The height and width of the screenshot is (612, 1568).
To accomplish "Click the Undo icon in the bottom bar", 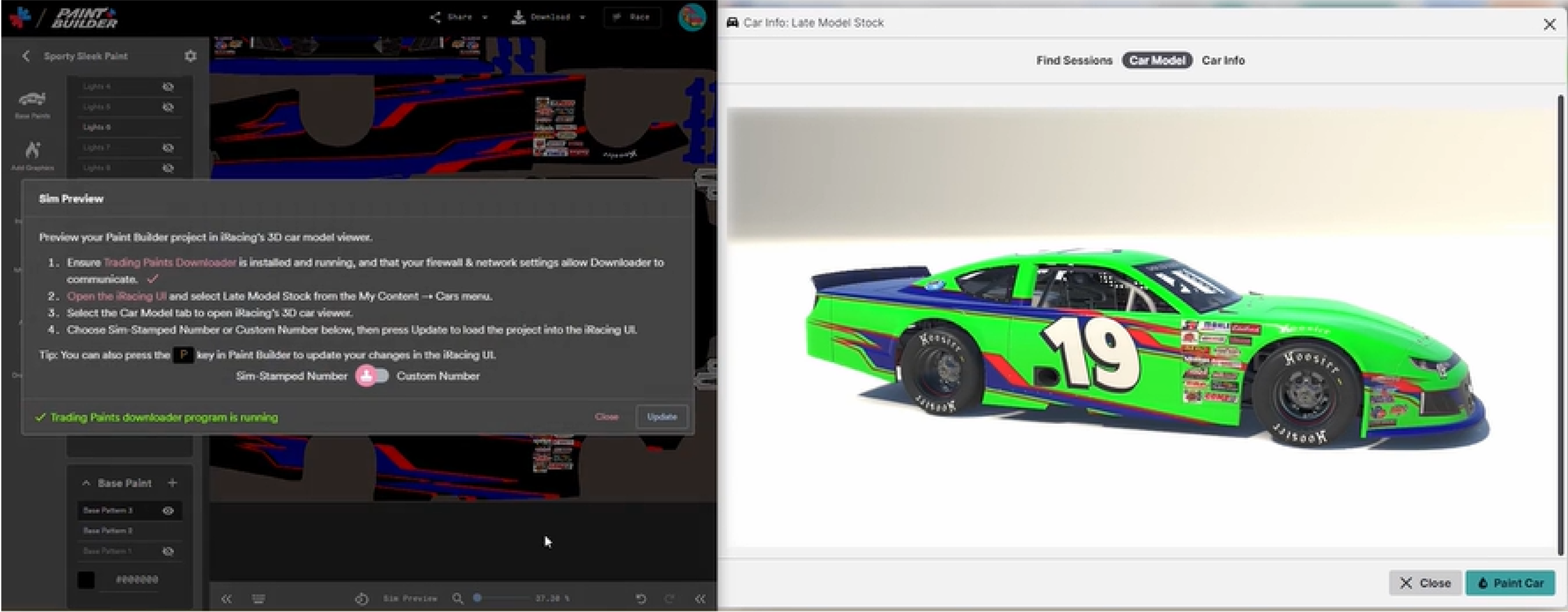I will pos(641,598).
